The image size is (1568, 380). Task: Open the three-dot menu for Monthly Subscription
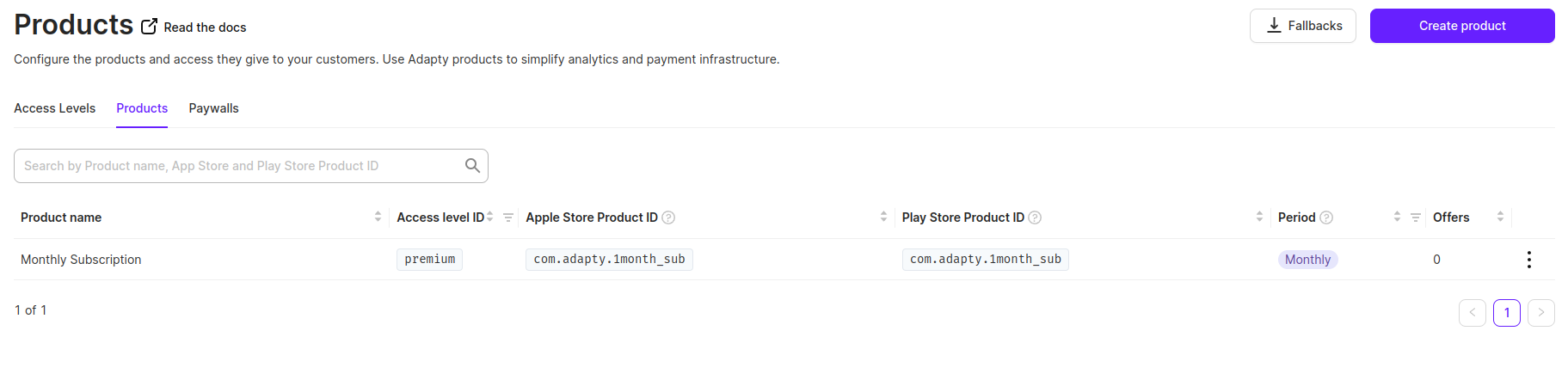pyautogui.click(x=1528, y=260)
